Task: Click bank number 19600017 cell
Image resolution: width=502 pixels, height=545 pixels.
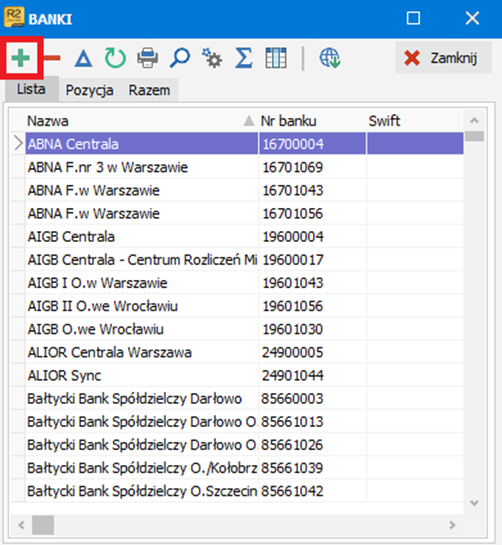Action: [x=312, y=260]
